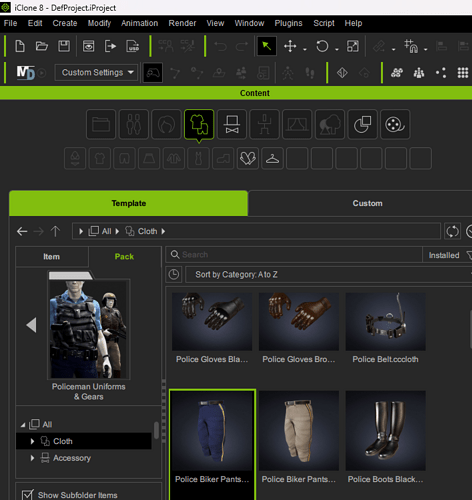
Task: Toggle the gamepad control icon
Action: (153, 72)
